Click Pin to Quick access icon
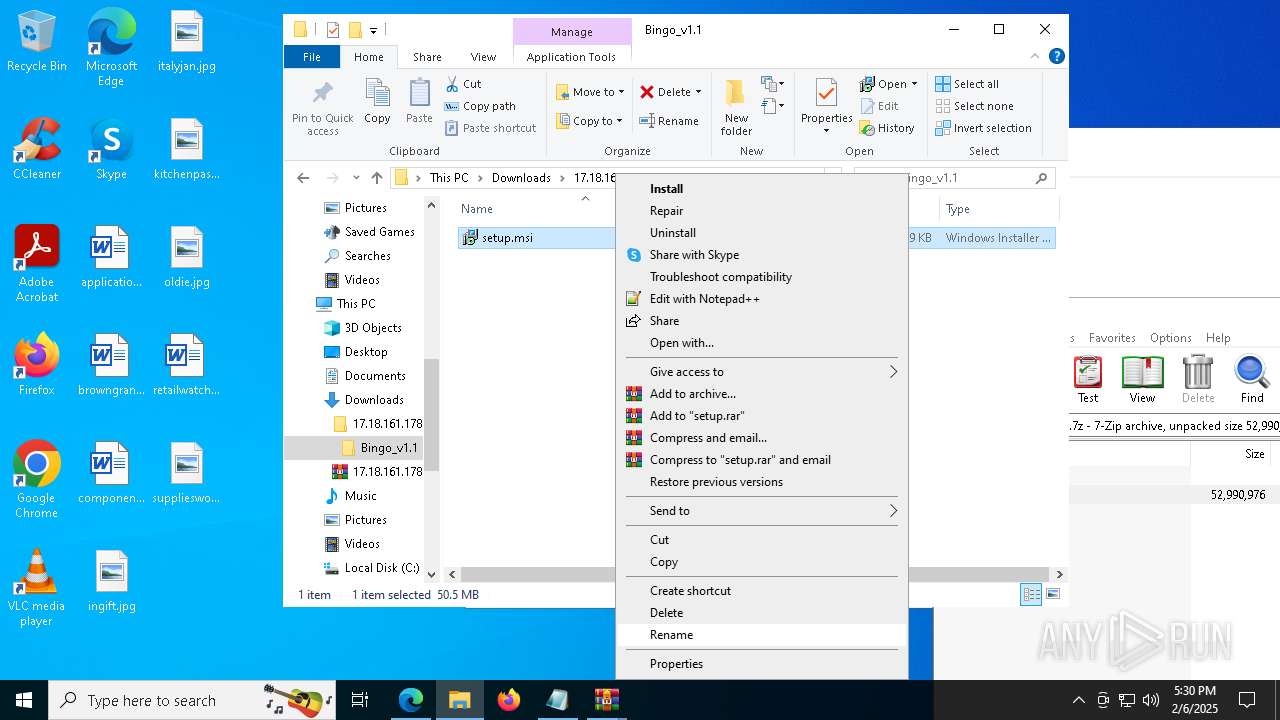The width and height of the screenshot is (1280, 720). [x=322, y=108]
